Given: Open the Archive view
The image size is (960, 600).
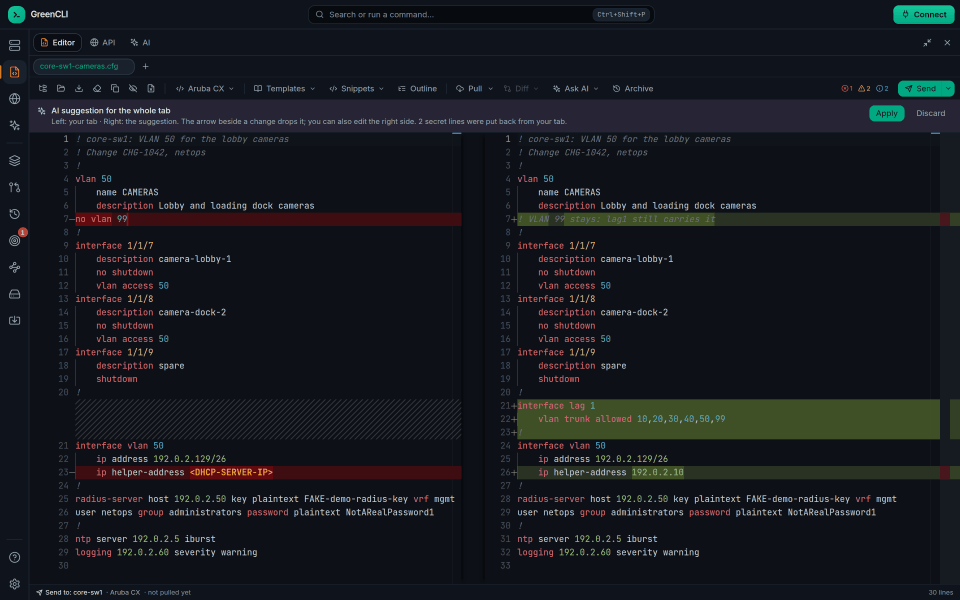Looking at the screenshot, I should [x=633, y=89].
